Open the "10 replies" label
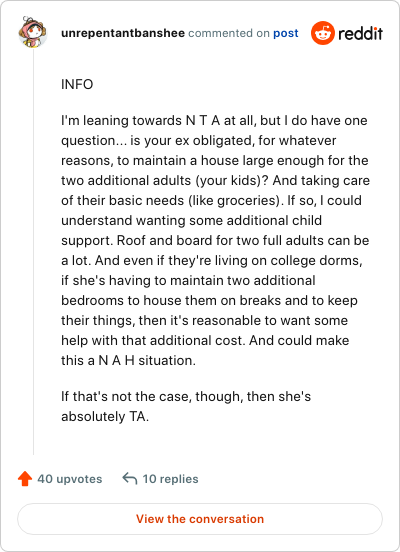The image size is (400, 552). (170, 479)
